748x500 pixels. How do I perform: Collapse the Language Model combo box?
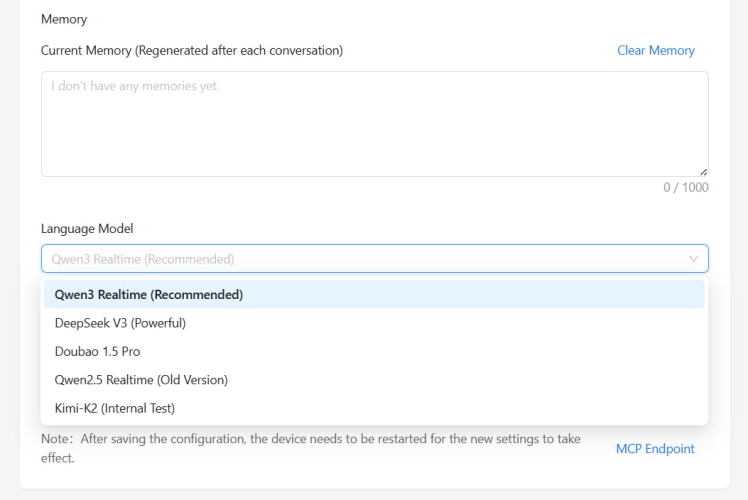pyautogui.click(x=374, y=259)
